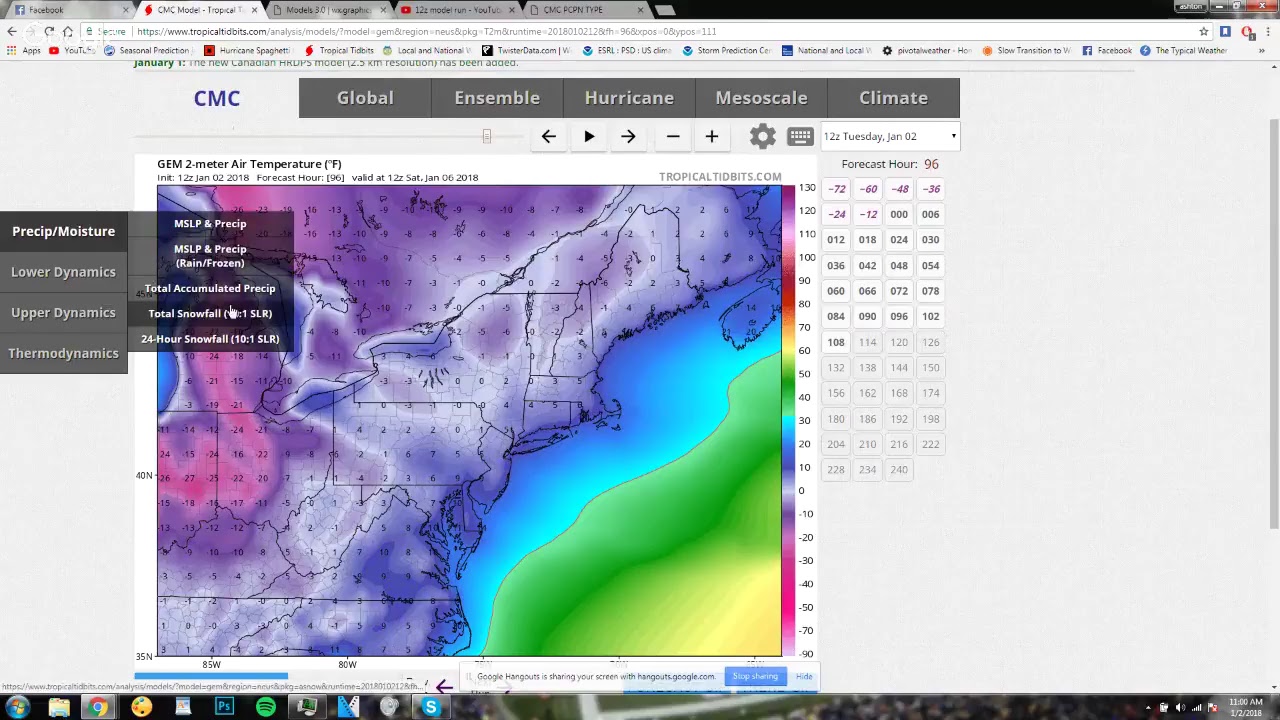Play the forecast animation
The width and height of the screenshot is (1280, 720).
click(x=589, y=136)
